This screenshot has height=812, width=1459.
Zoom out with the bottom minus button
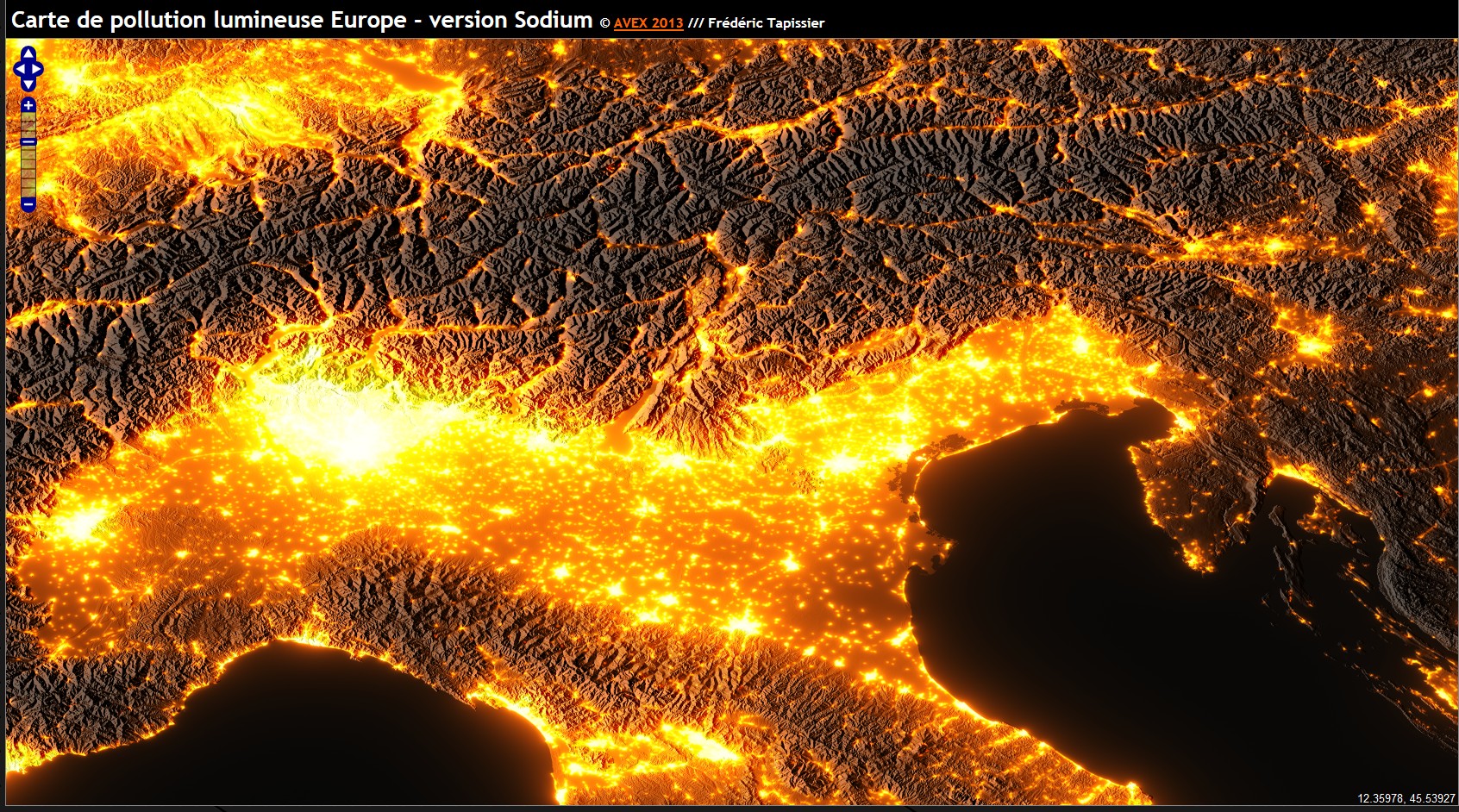coord(28,204)
